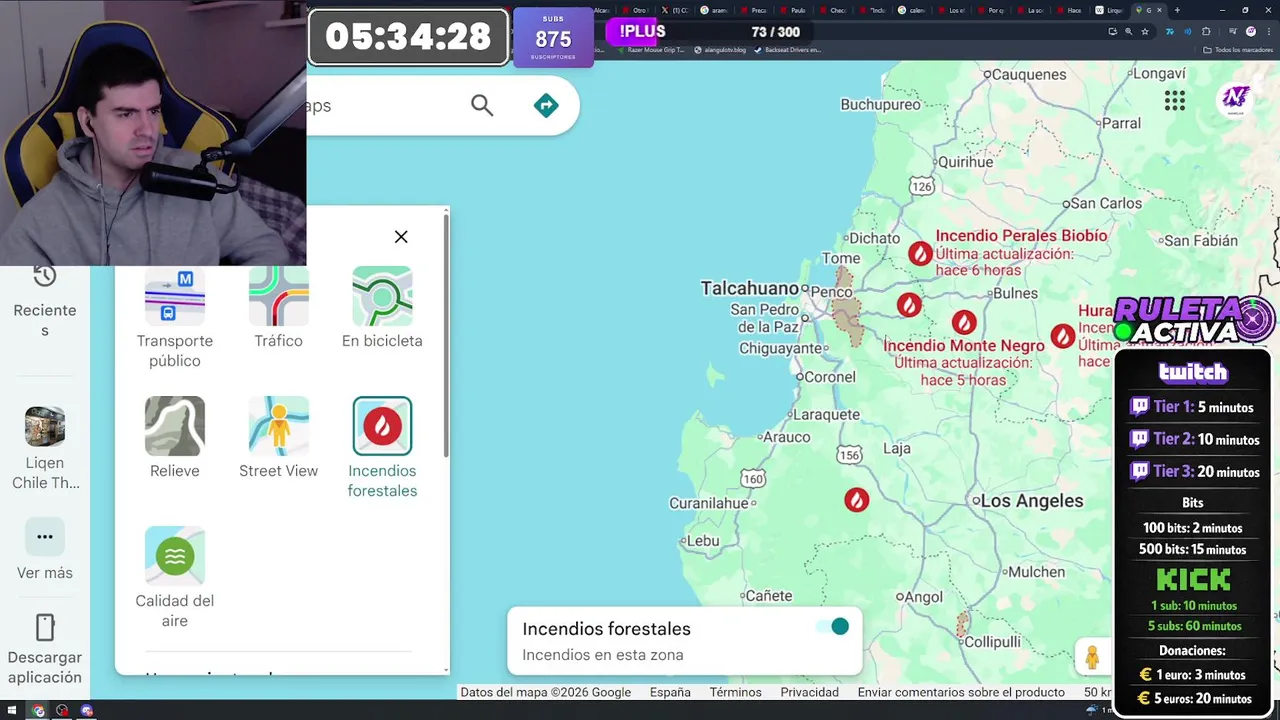This screenshot has width=1280, height=720.
Task: Open the Backseat Drivers bookmark
Action: 788,50
